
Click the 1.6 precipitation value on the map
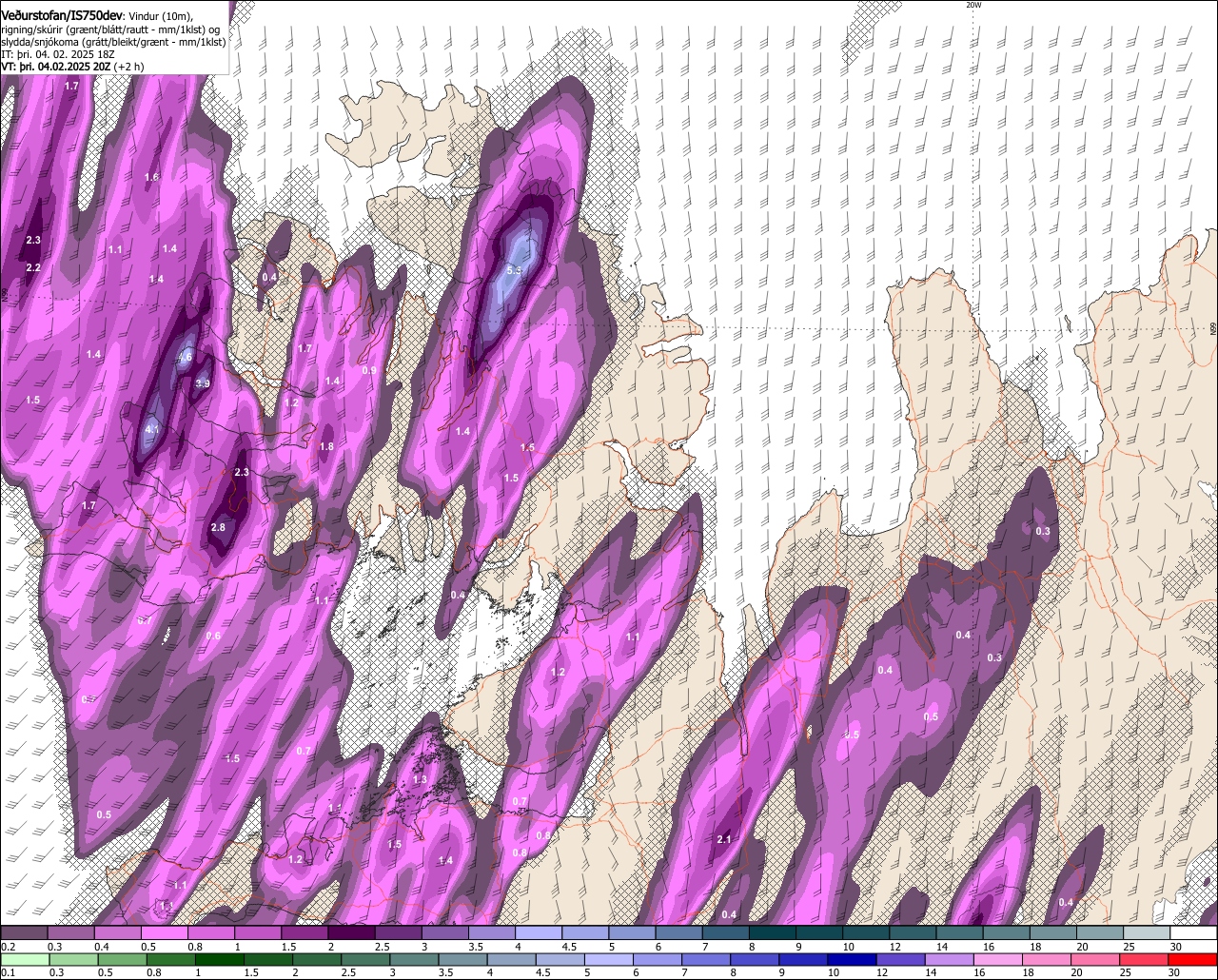point(152,178)
